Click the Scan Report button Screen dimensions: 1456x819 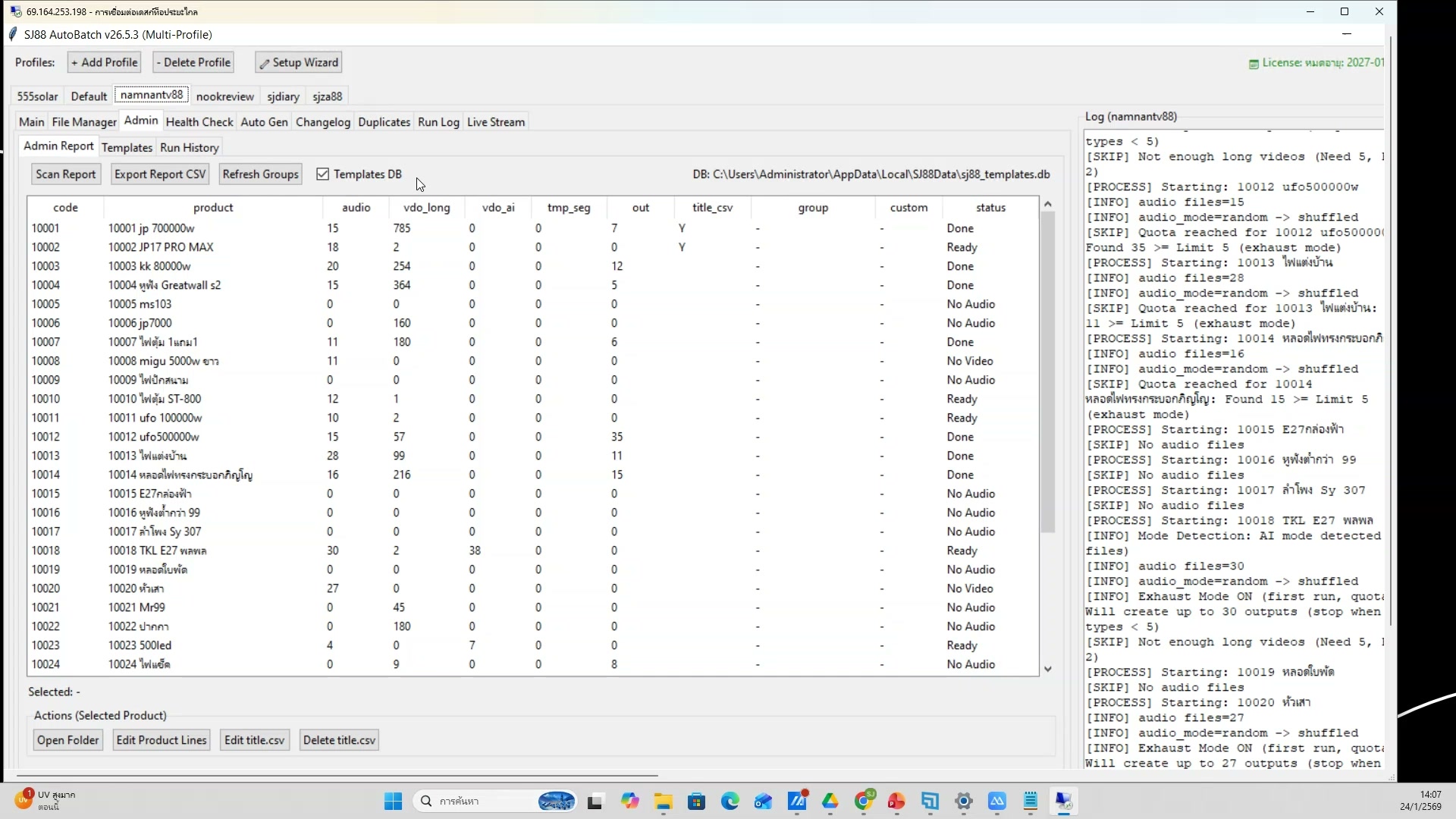click(66, 174)
